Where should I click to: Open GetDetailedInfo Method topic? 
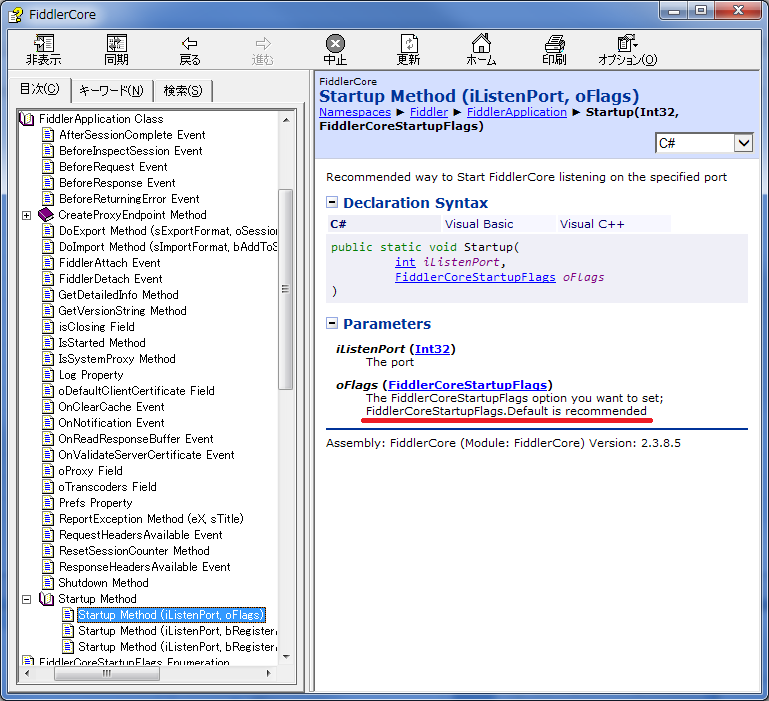[x=118, y=294]
